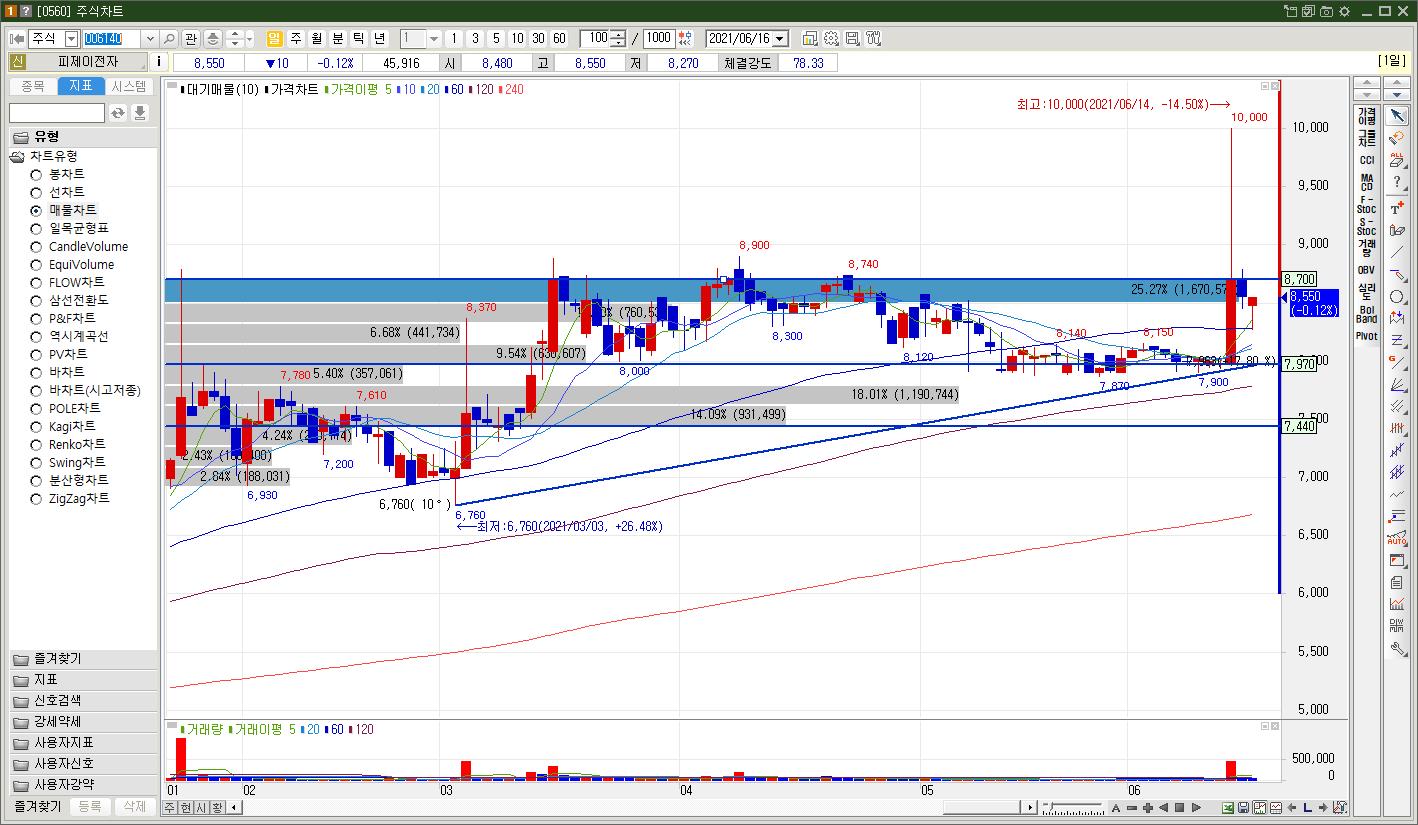Image resolution: width=1418 pixels, height=825 pixels.
Task: Switch to the 종목 tab
Action: (x=33, y=87)
